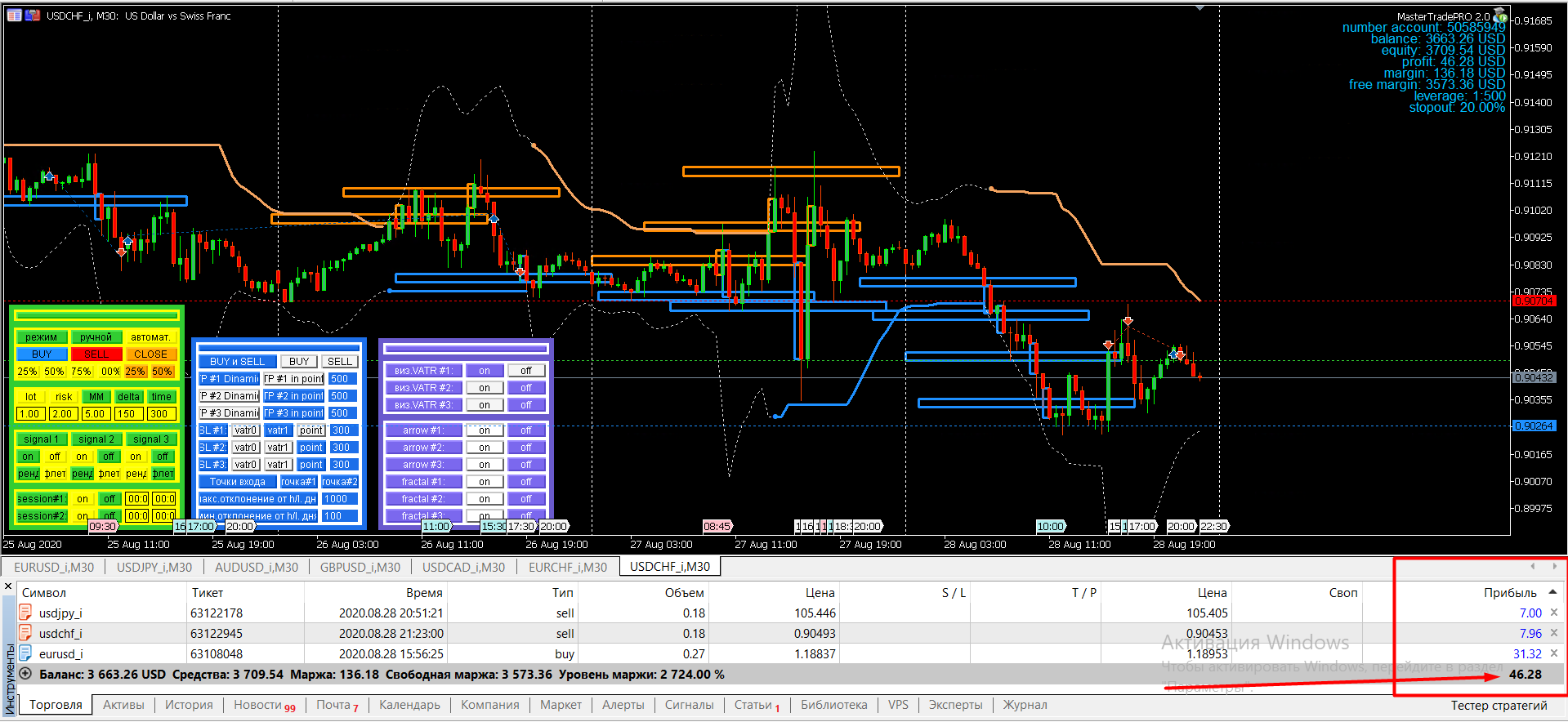Switch to the USDJPY_i,M30 chart tab
1568x722 pixels.
pos(154,567)
